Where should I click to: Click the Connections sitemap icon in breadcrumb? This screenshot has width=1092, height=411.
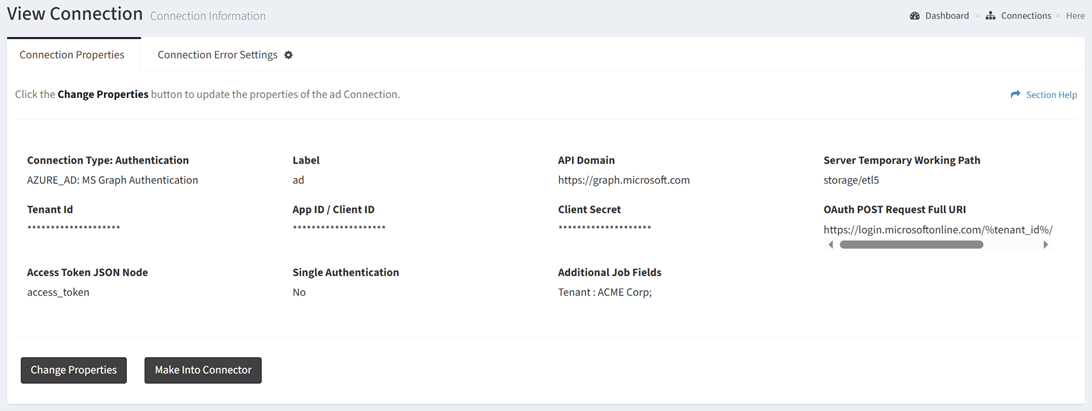pyautogui.click(x=990, y=16)
